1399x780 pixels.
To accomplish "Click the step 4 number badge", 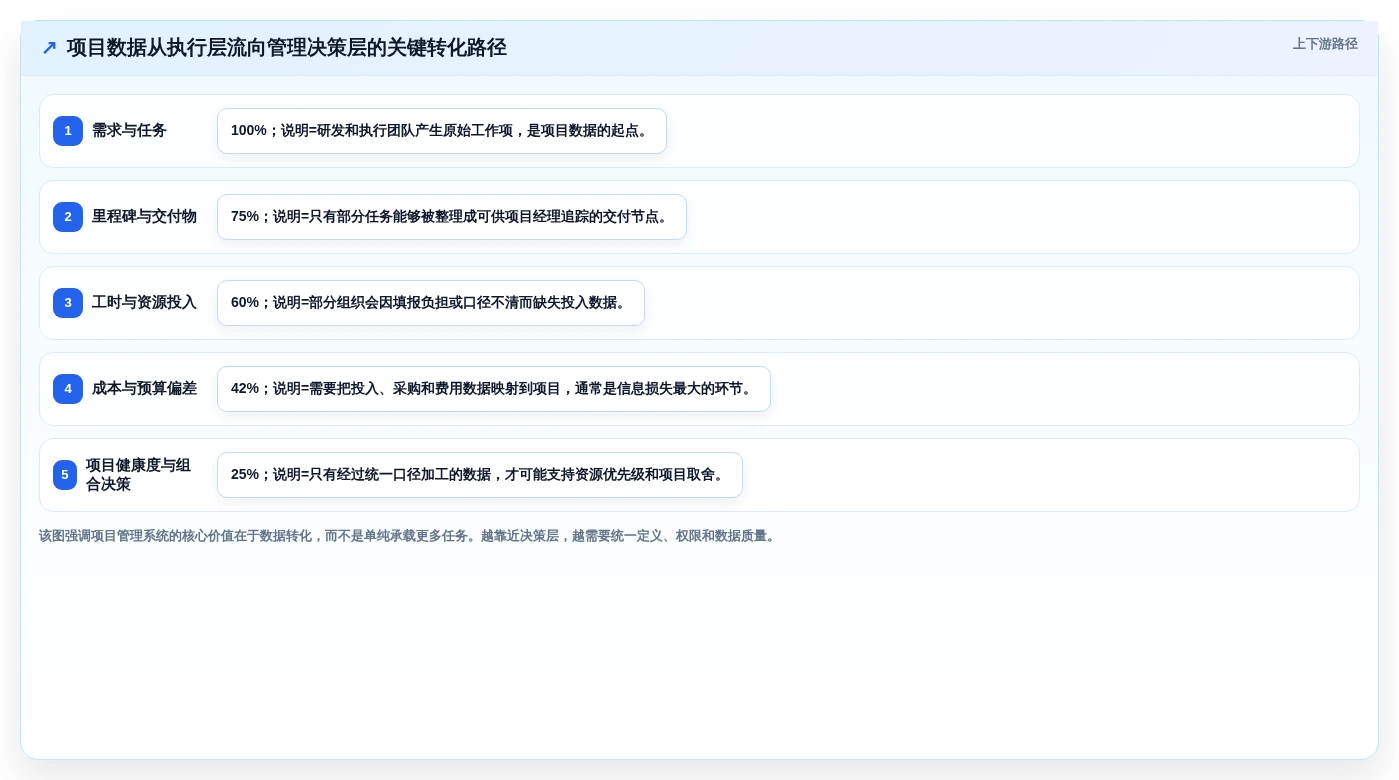I will tap(68, 389).
